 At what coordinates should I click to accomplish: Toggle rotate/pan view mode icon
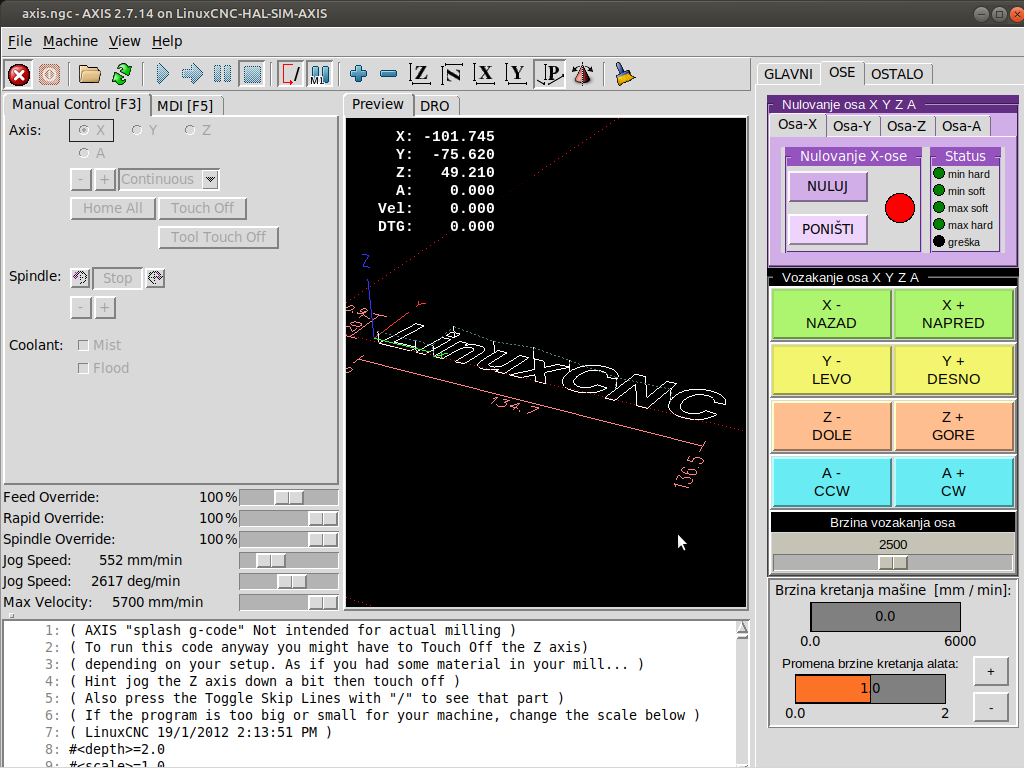tap(583, 74)
